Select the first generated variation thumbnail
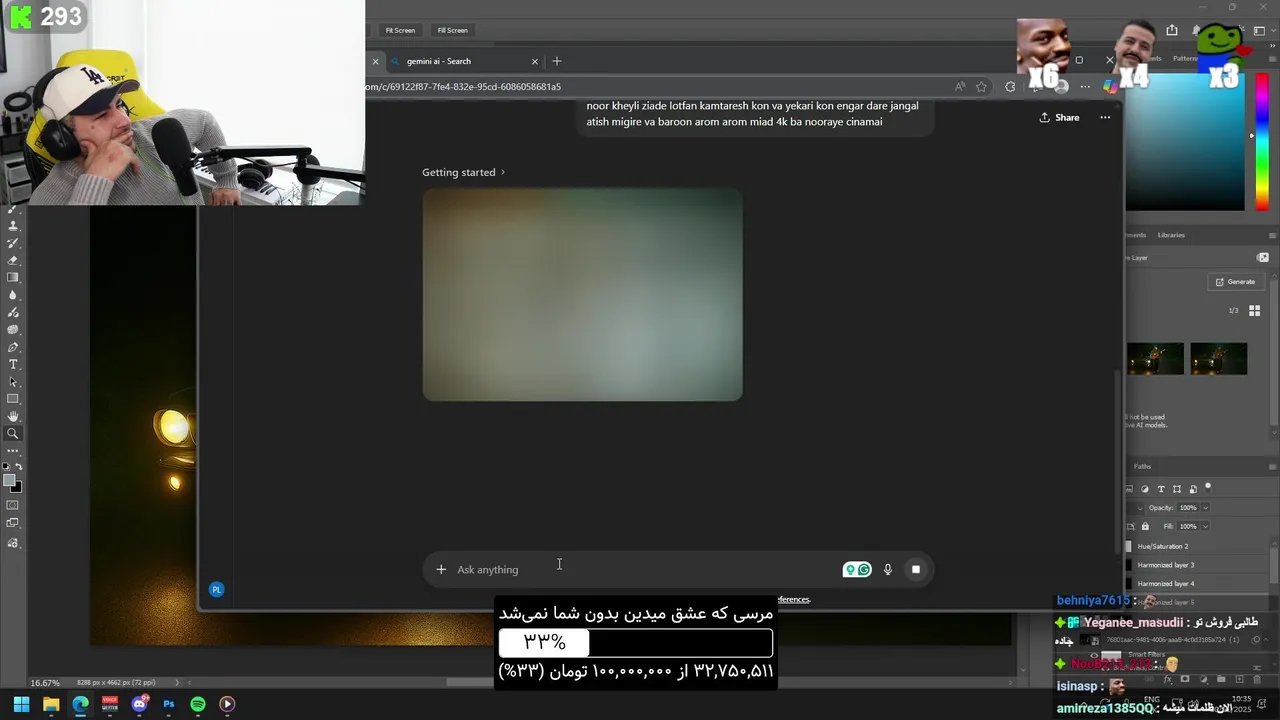The width and height of the screenshot is (1280, 720). pos(1155,358)
